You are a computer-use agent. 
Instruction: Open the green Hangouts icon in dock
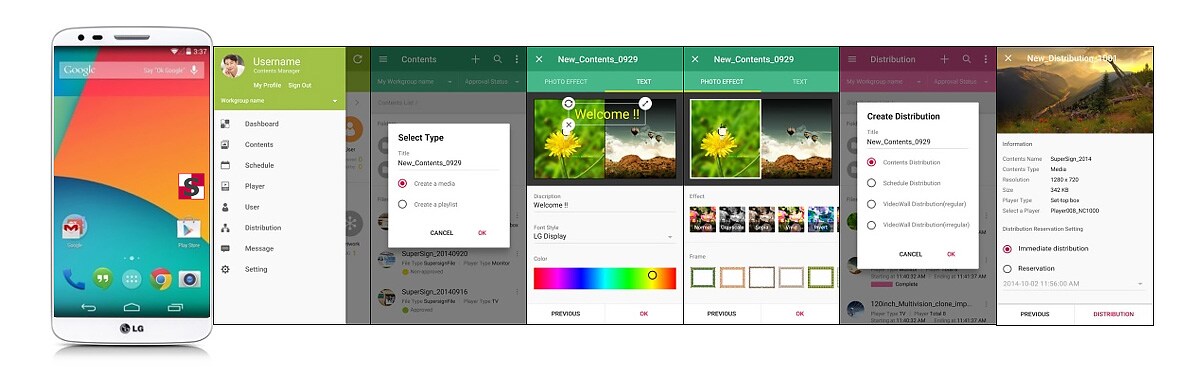pos(102,279)
